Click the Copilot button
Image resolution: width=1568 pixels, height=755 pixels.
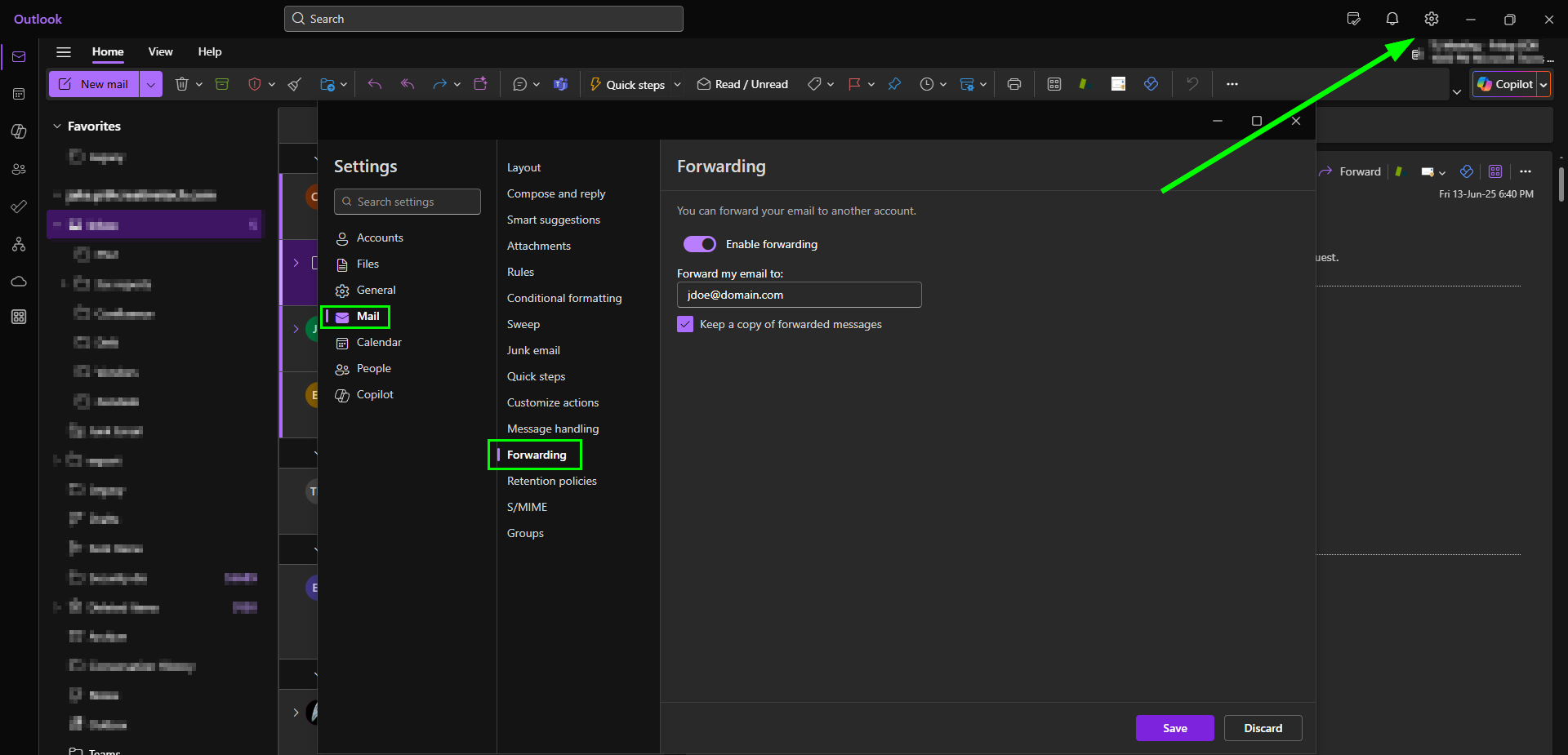coord(1505,84)
